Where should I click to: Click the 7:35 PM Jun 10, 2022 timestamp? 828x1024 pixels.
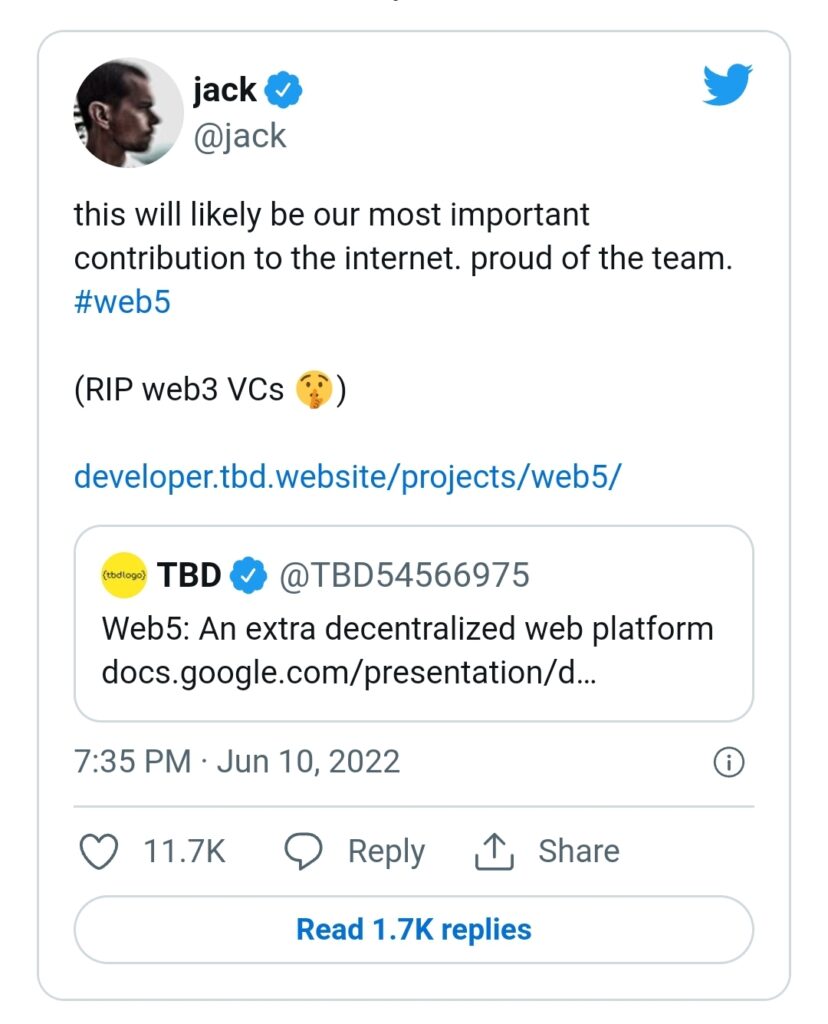pos(237,762)
